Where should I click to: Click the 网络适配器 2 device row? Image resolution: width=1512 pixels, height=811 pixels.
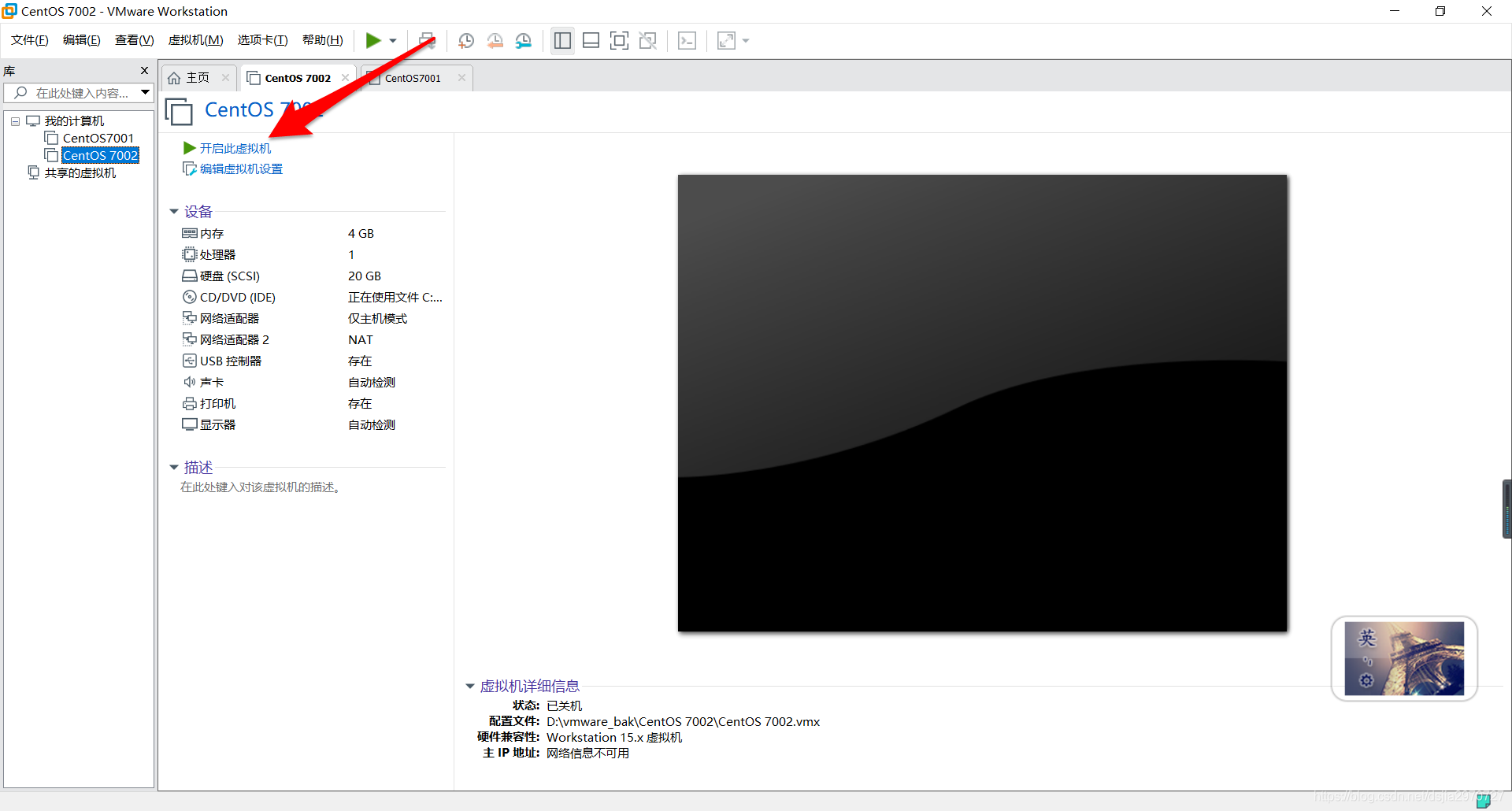pyautogui.click(x=312, y=340)
